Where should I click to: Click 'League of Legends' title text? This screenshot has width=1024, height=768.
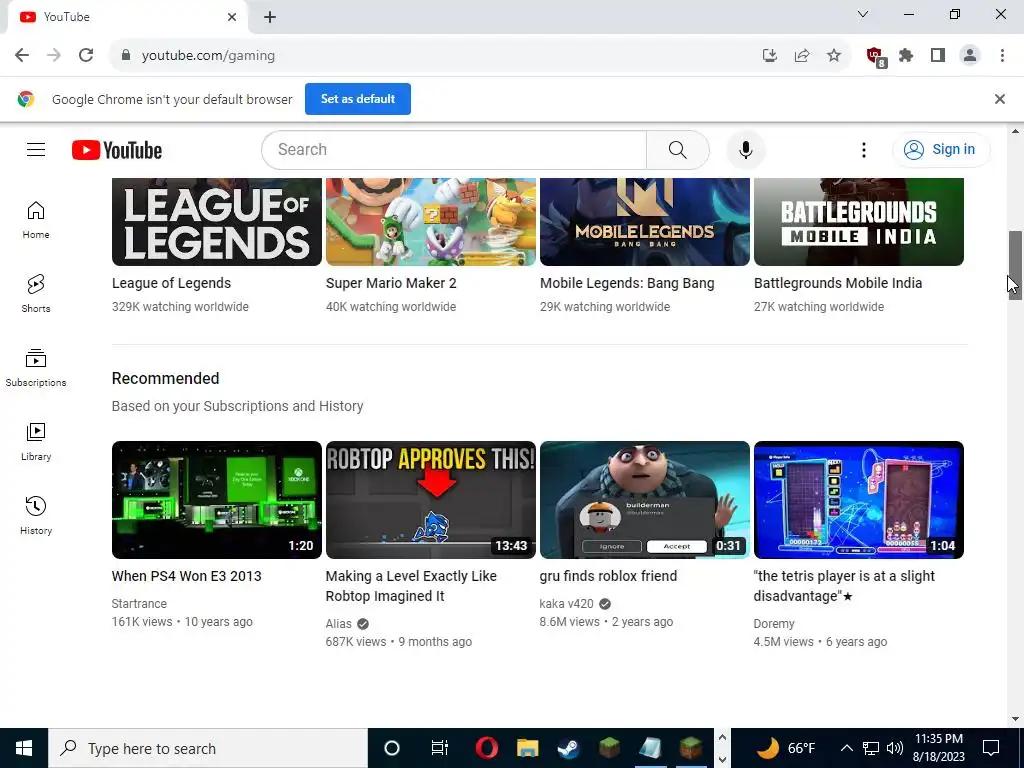(x=171, y=283)
